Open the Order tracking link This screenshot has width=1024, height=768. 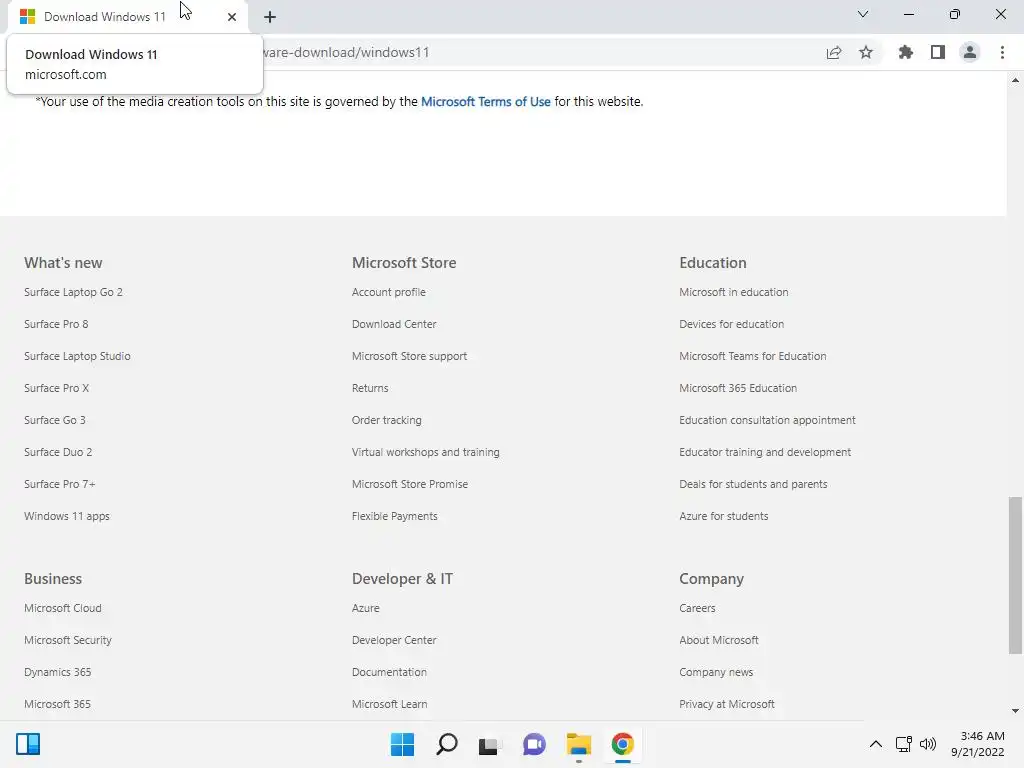tap(387, 420)
